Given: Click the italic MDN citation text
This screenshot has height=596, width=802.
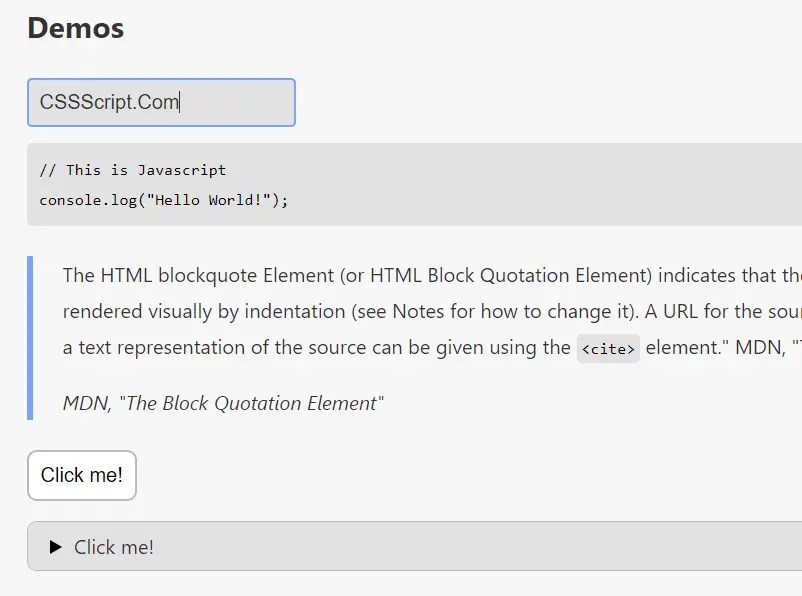Looking at the screenshot, I should 223,403.
